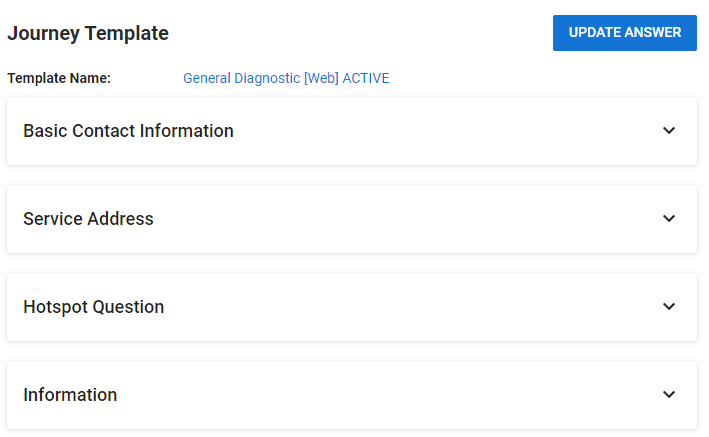Click the [Web] text in the template name
The width and height of the screenshot is (709, 437).
point(321,78)
